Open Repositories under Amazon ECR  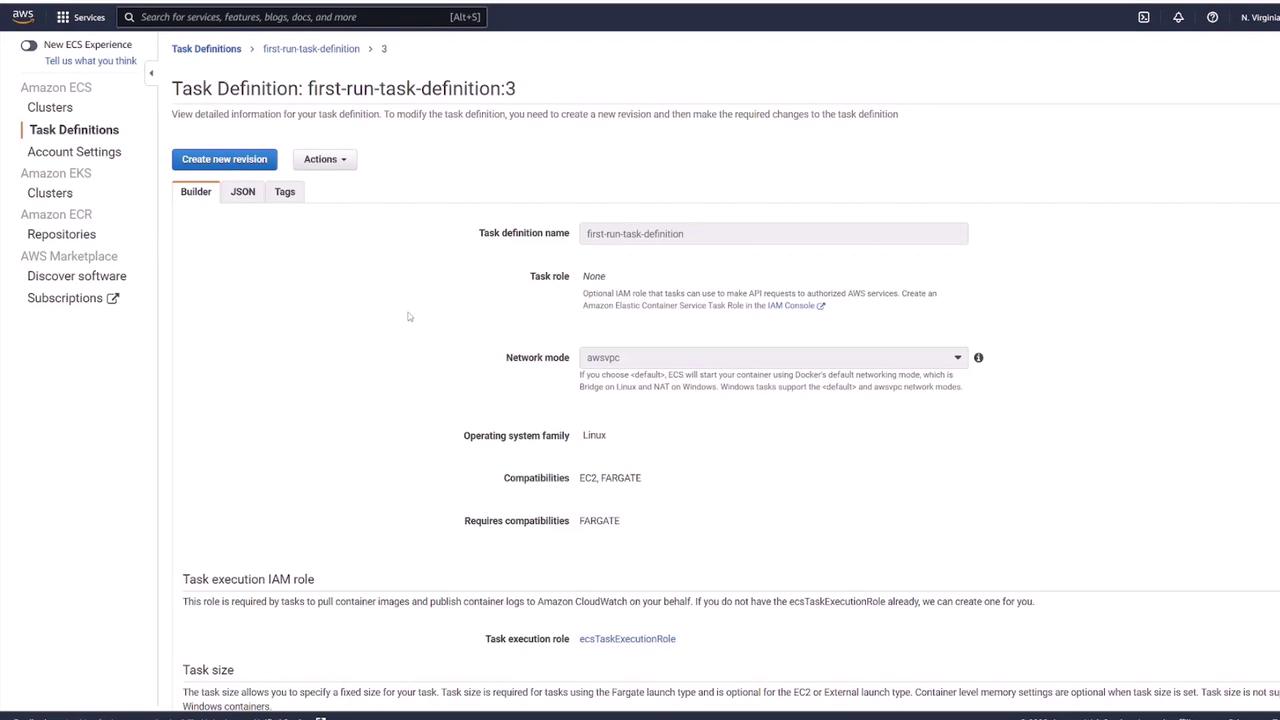click(62, 234)
